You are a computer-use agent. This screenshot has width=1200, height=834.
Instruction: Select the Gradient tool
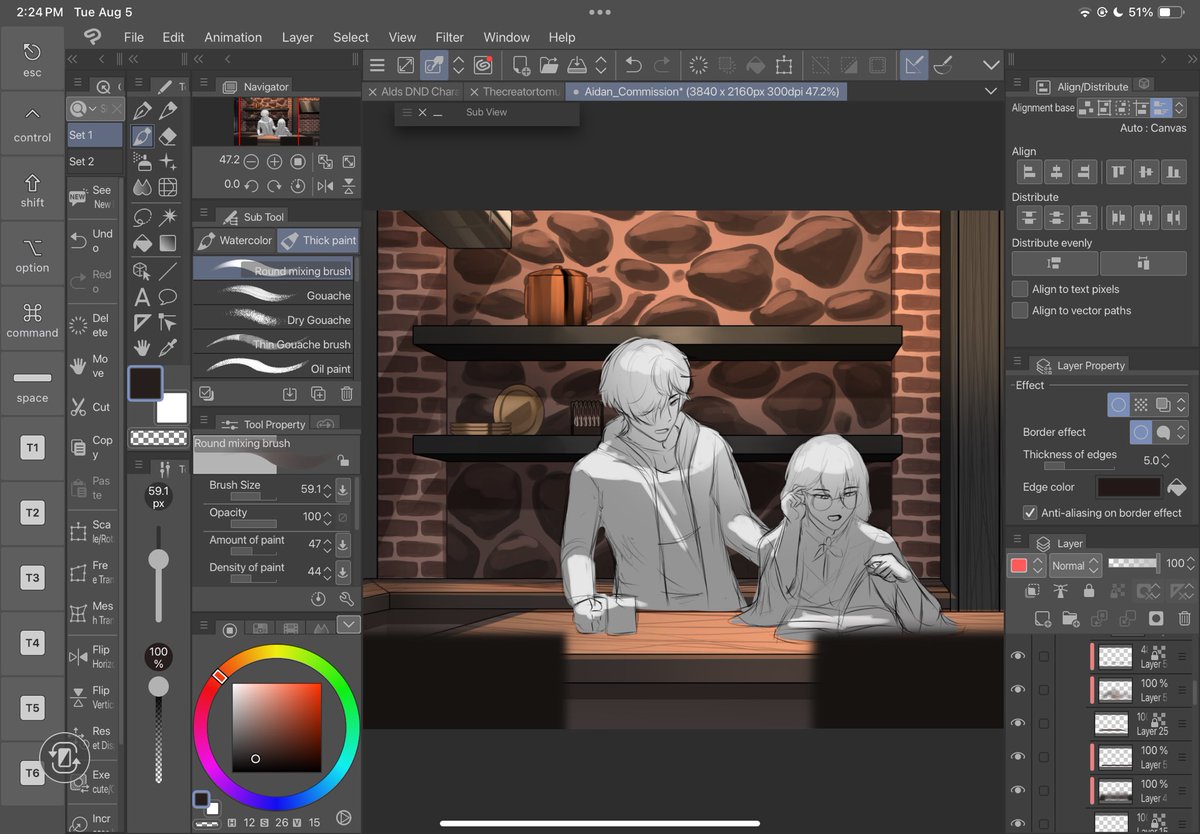coord(168,243)
